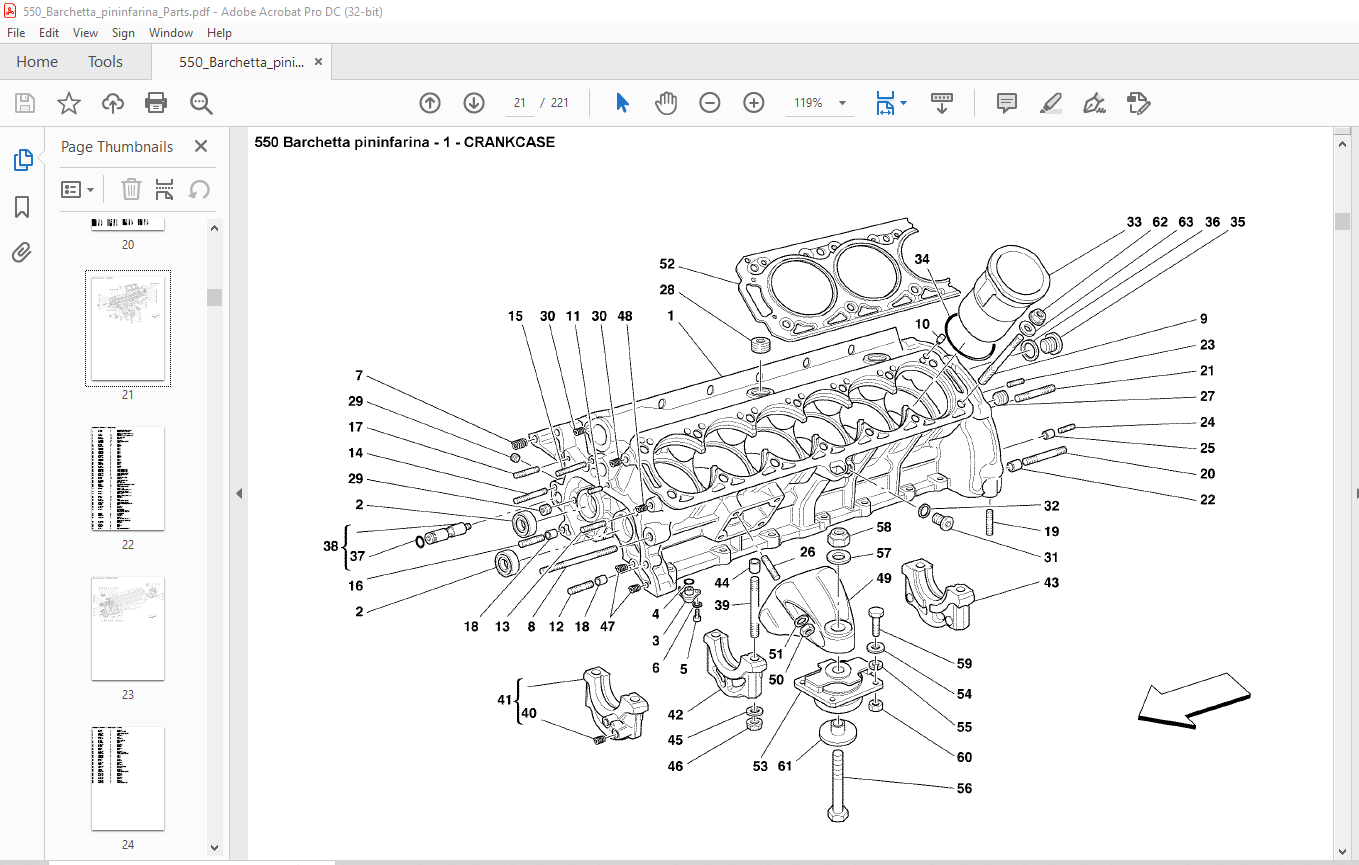The width and height of the screenshot is (1359, 865).
Task: Click the fit page width icon
Action: pyautogui.click(x=885, y=103)
